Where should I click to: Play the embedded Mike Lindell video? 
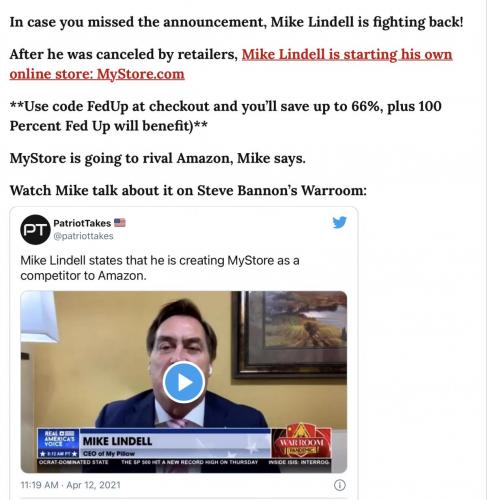184,383
